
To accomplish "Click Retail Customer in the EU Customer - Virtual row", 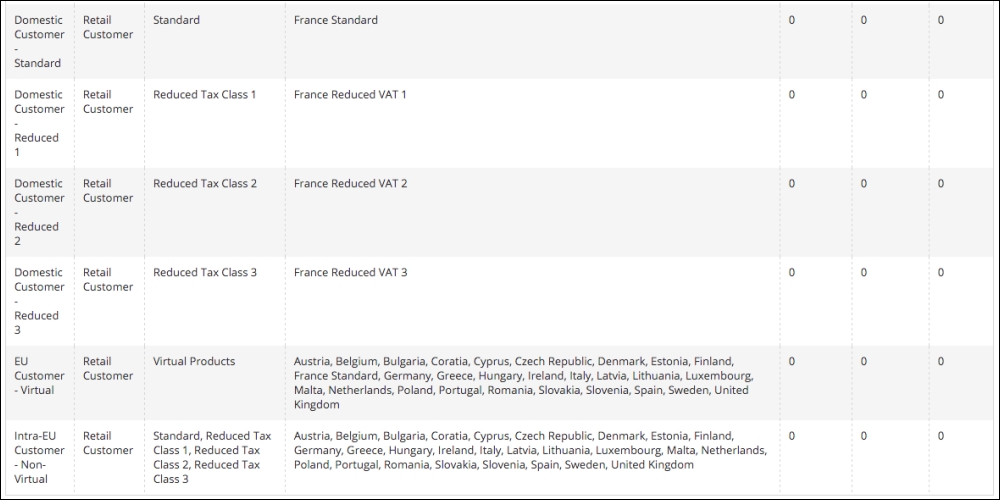I will point(108,368).
